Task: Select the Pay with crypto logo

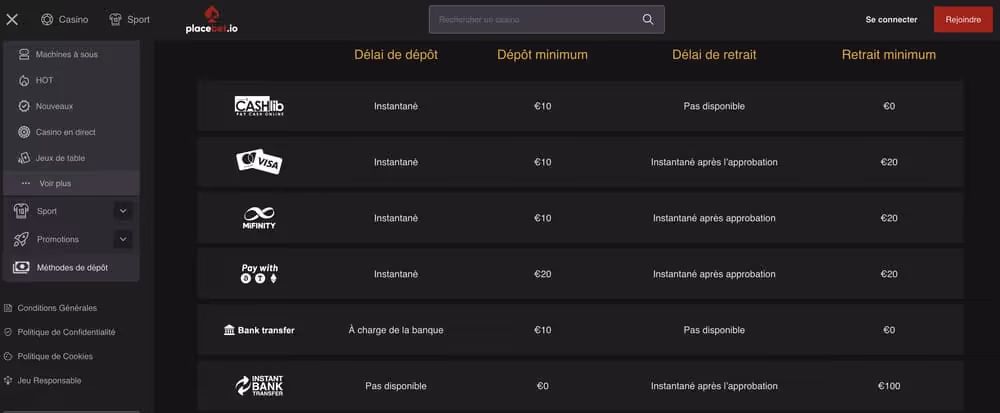Action: (x=259, y=274)
